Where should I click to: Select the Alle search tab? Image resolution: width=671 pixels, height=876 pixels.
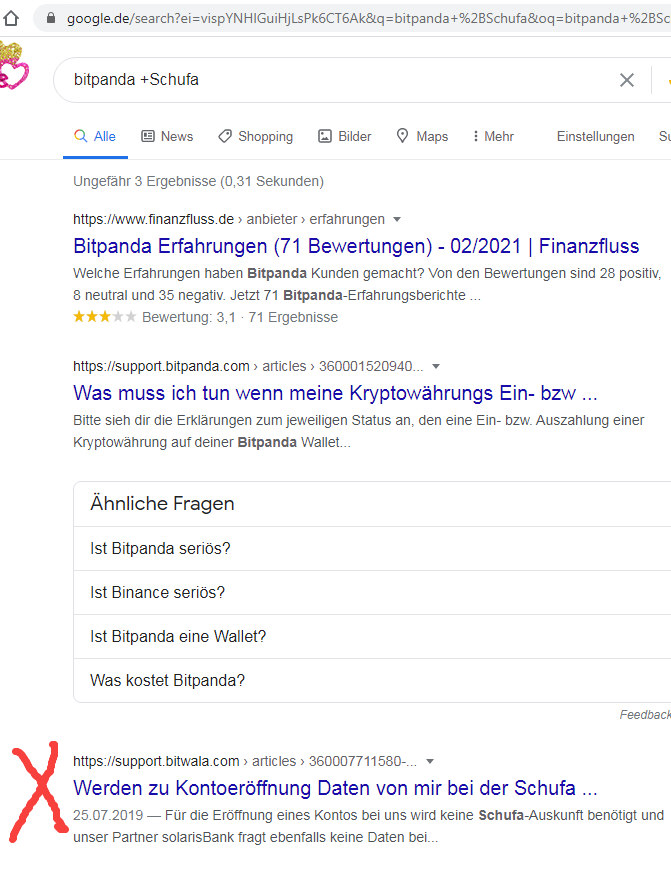[x=95, y=136]
